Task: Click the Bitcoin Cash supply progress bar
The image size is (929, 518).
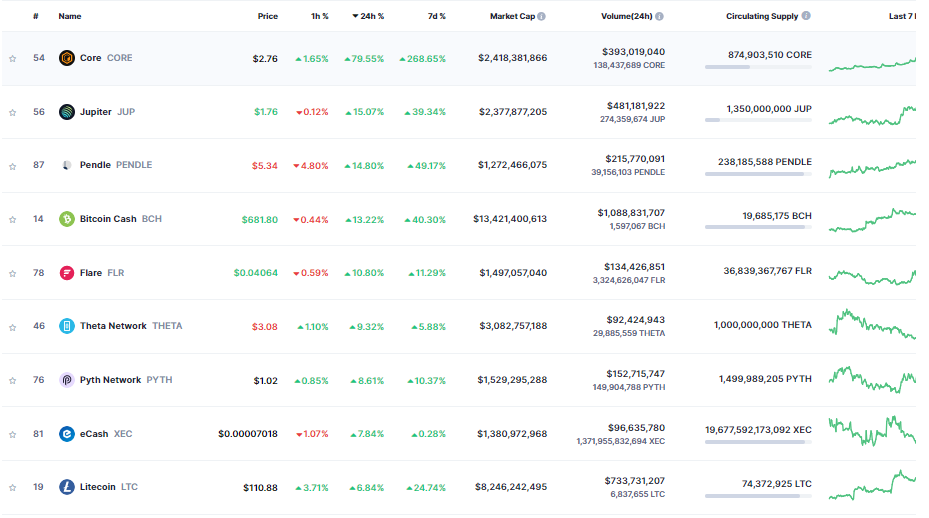Action: 758,228
